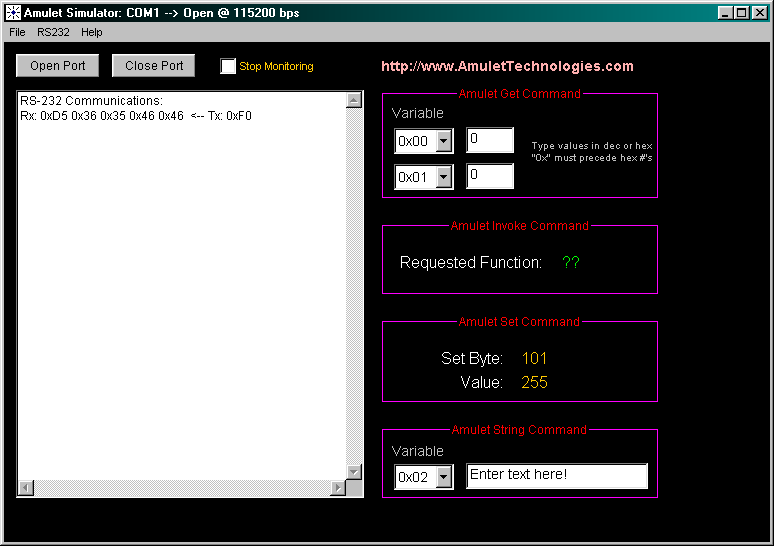The width and height of the screenshot is (774, 546).
Task: Click the 'Rx: 0xD5 0x36' log line
Action: (x=136, y=116)
